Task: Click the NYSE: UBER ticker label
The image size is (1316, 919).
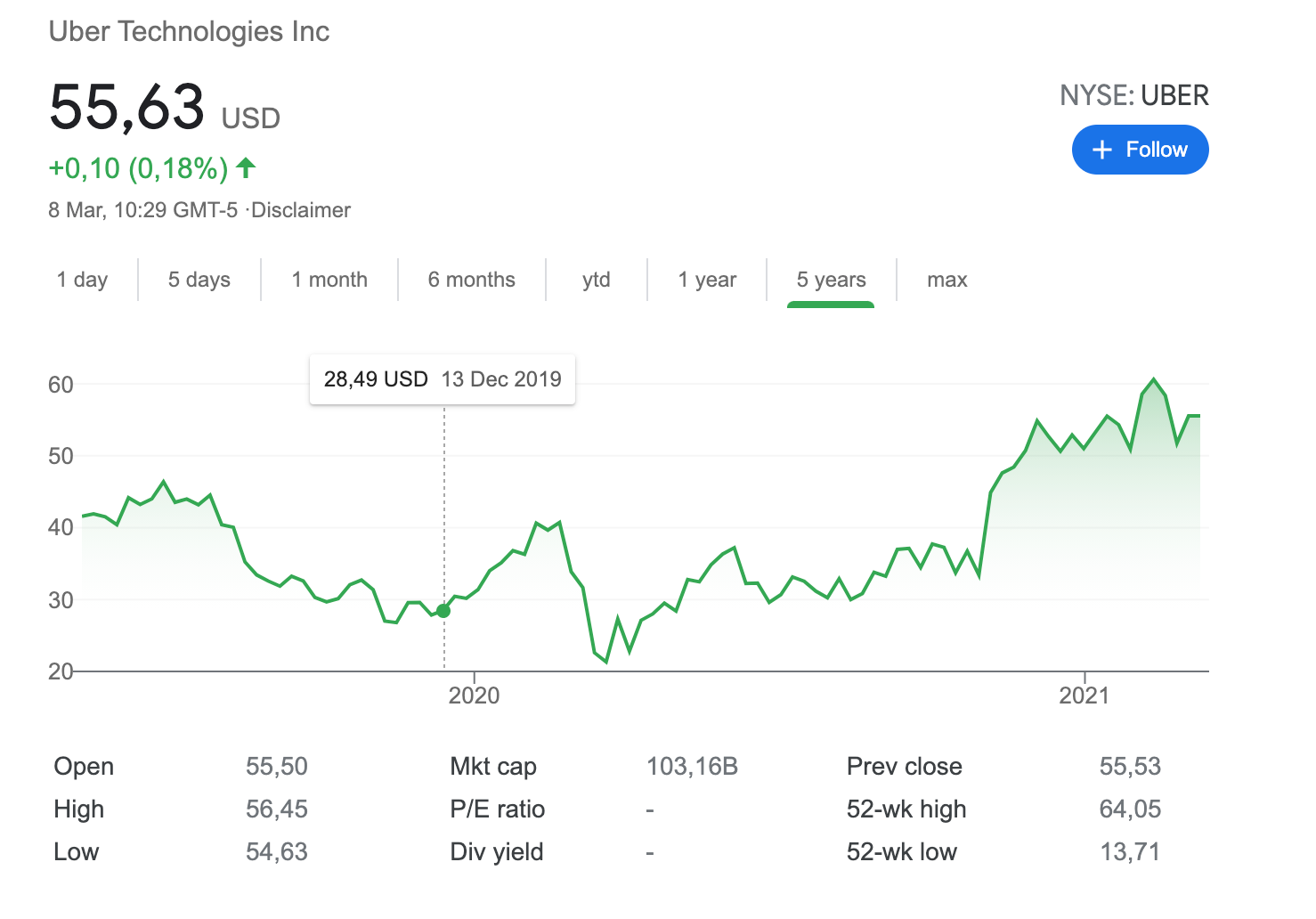Action: click(x=1134, y=95)
